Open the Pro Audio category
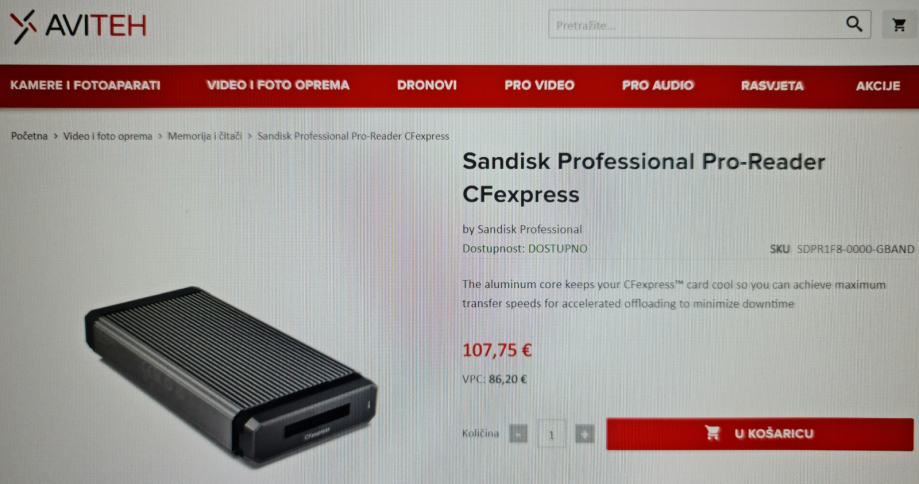The image size is (919, 484). point(658,86)
